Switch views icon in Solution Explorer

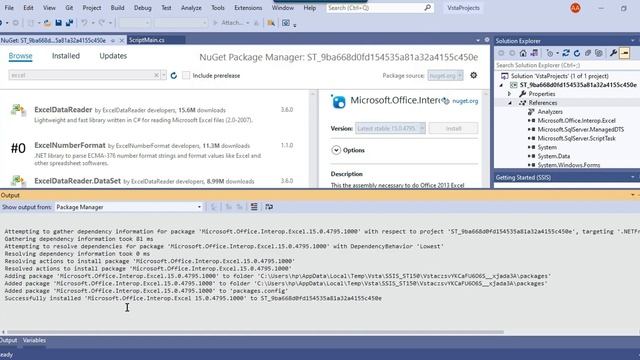[x=534, y=53]
